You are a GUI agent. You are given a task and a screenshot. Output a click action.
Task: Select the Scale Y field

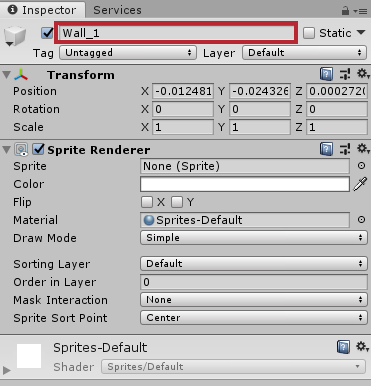coord(260,127)
